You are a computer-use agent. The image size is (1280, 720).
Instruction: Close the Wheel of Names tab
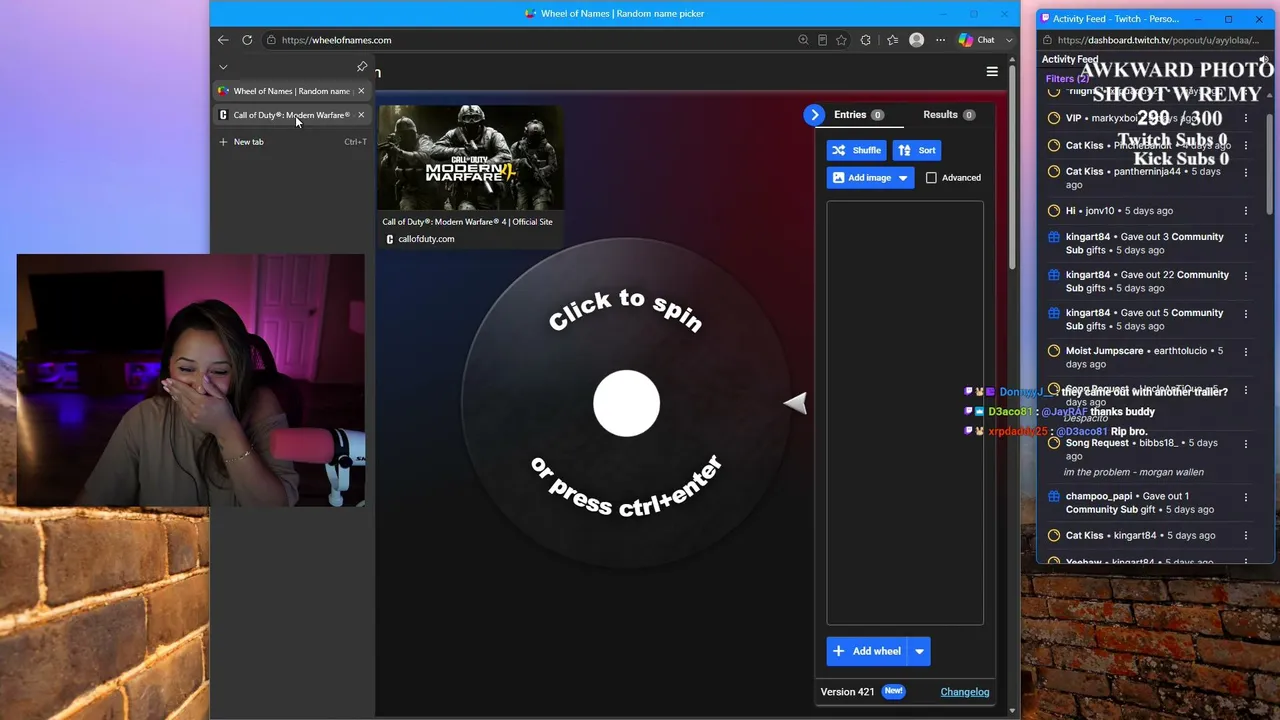pyautogui.click(x=361, y=91)
